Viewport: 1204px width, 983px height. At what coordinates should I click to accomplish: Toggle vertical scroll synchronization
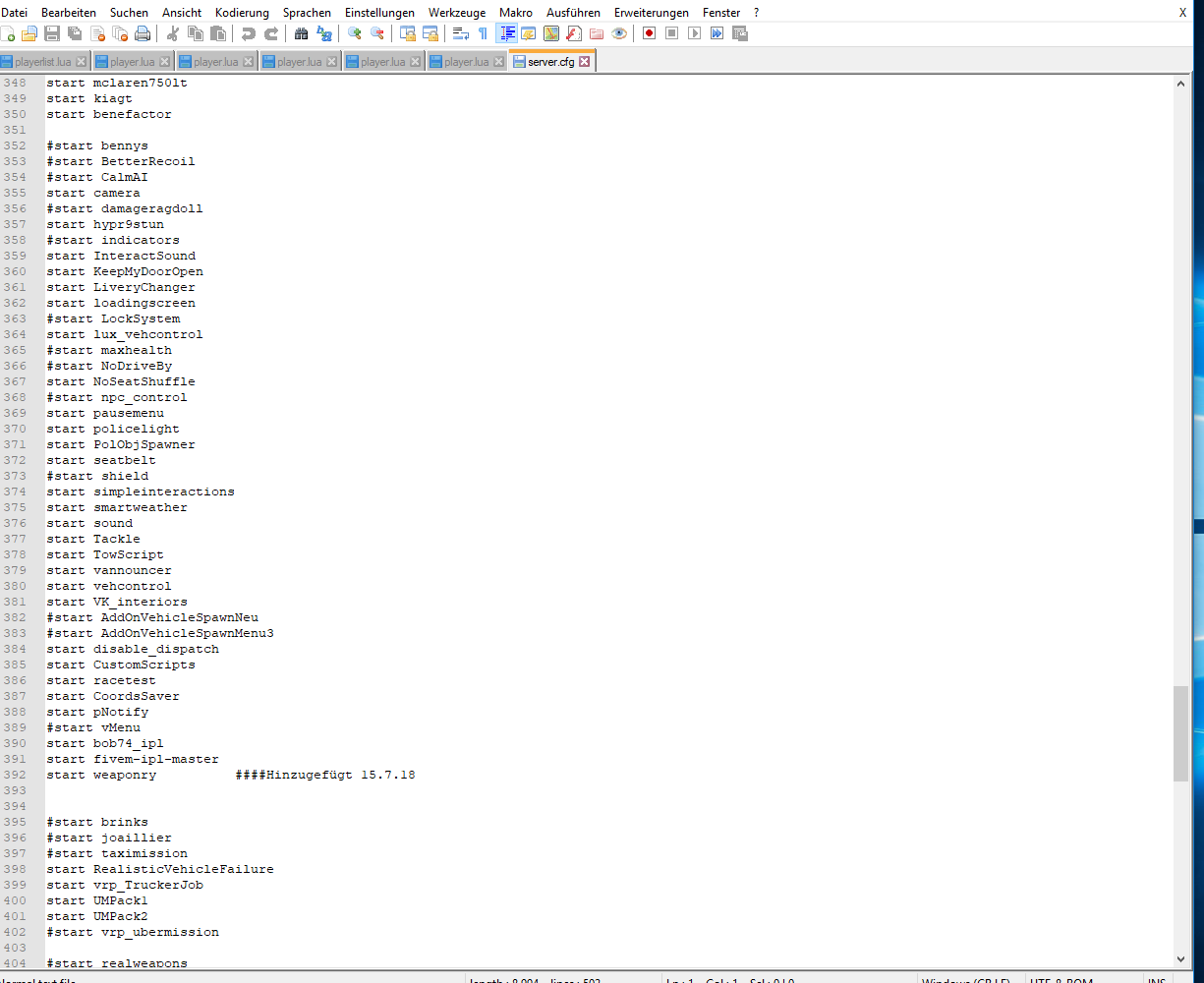(408, 33)
